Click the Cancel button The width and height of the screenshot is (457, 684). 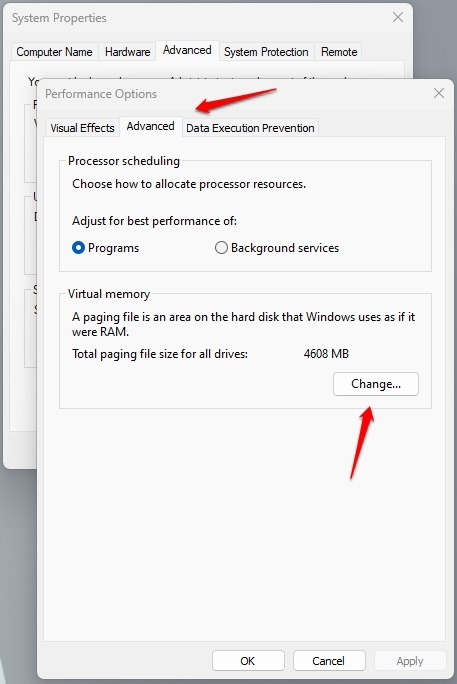tap(329, 661)
